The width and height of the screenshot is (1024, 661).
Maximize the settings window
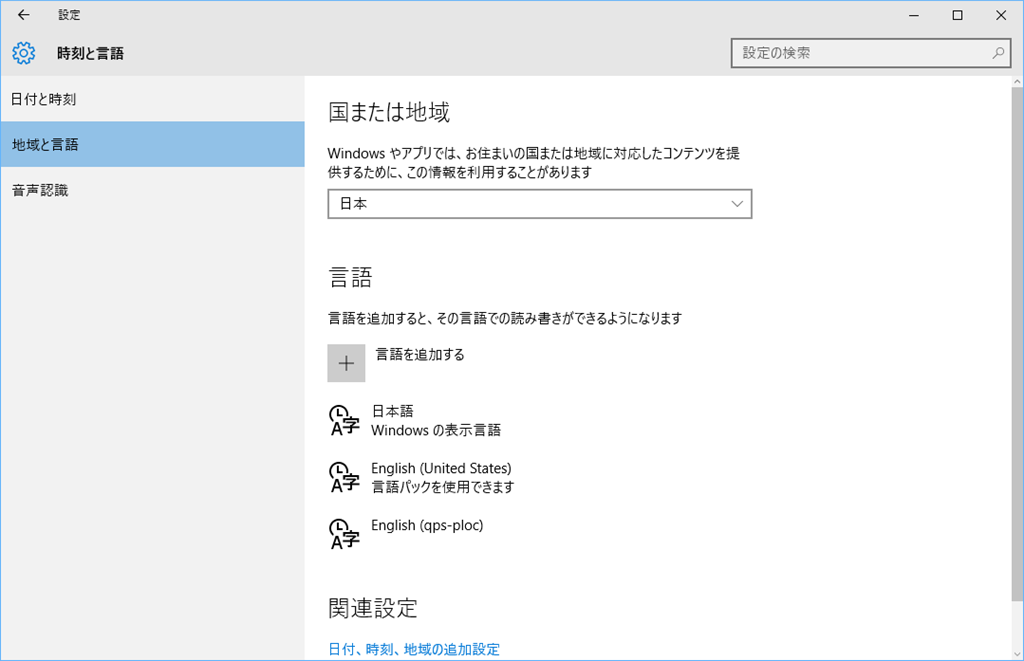coord(957,15)
